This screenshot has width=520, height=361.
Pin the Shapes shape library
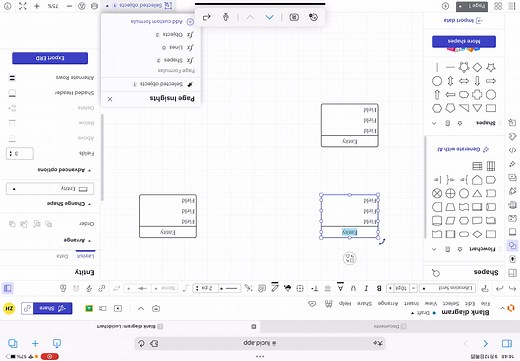pos(460,123)
